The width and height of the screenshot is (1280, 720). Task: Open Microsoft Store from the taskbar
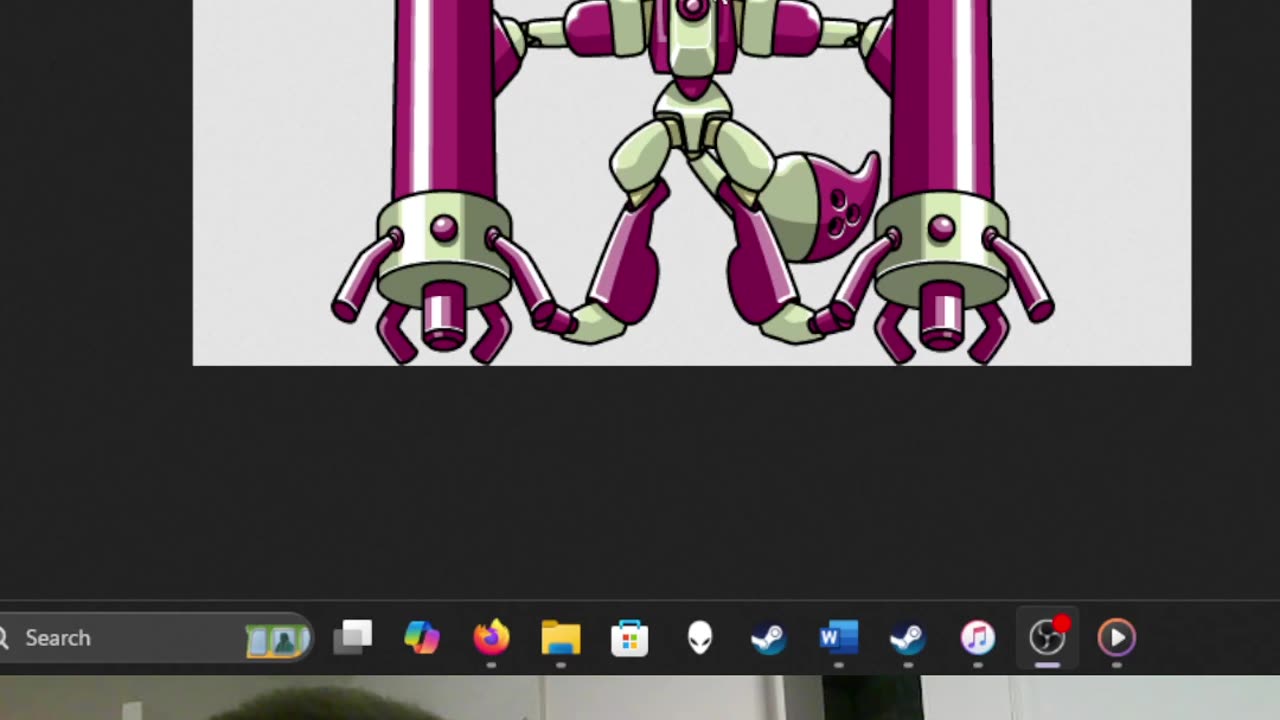(x=630, y=638)
